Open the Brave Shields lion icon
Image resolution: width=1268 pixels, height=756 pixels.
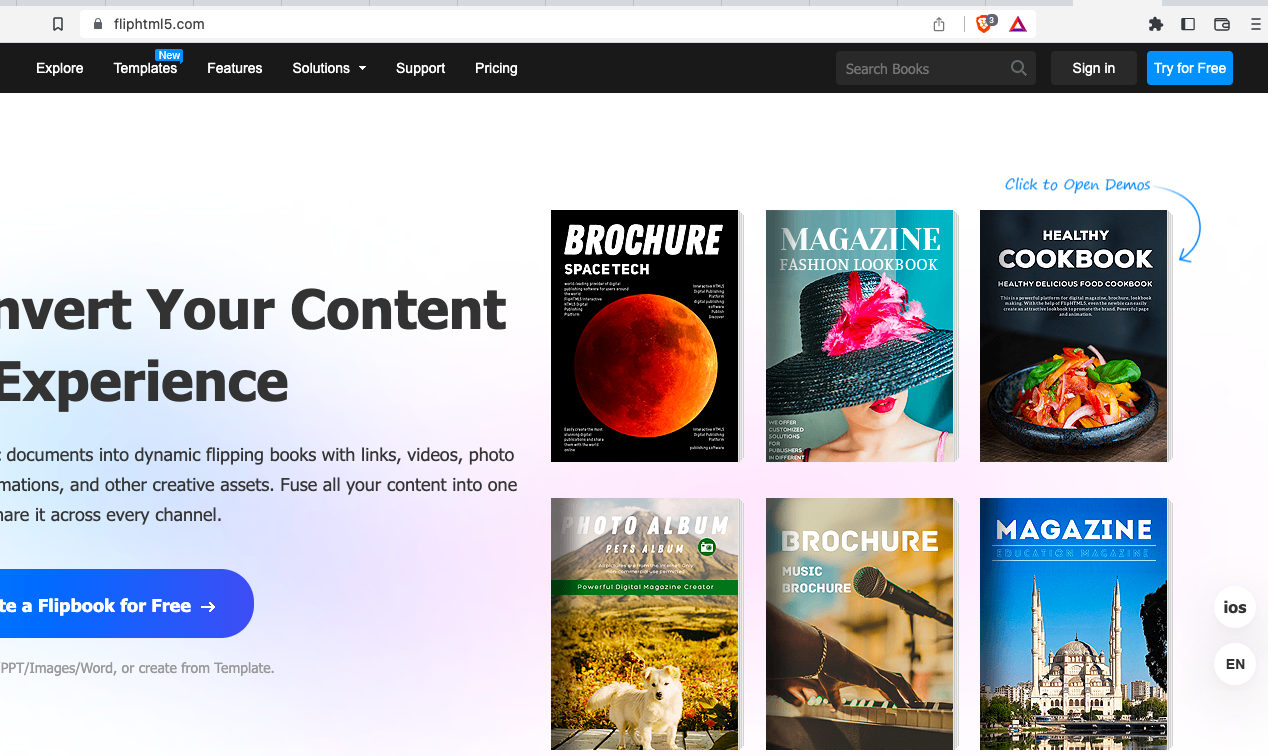pos(986,24)
